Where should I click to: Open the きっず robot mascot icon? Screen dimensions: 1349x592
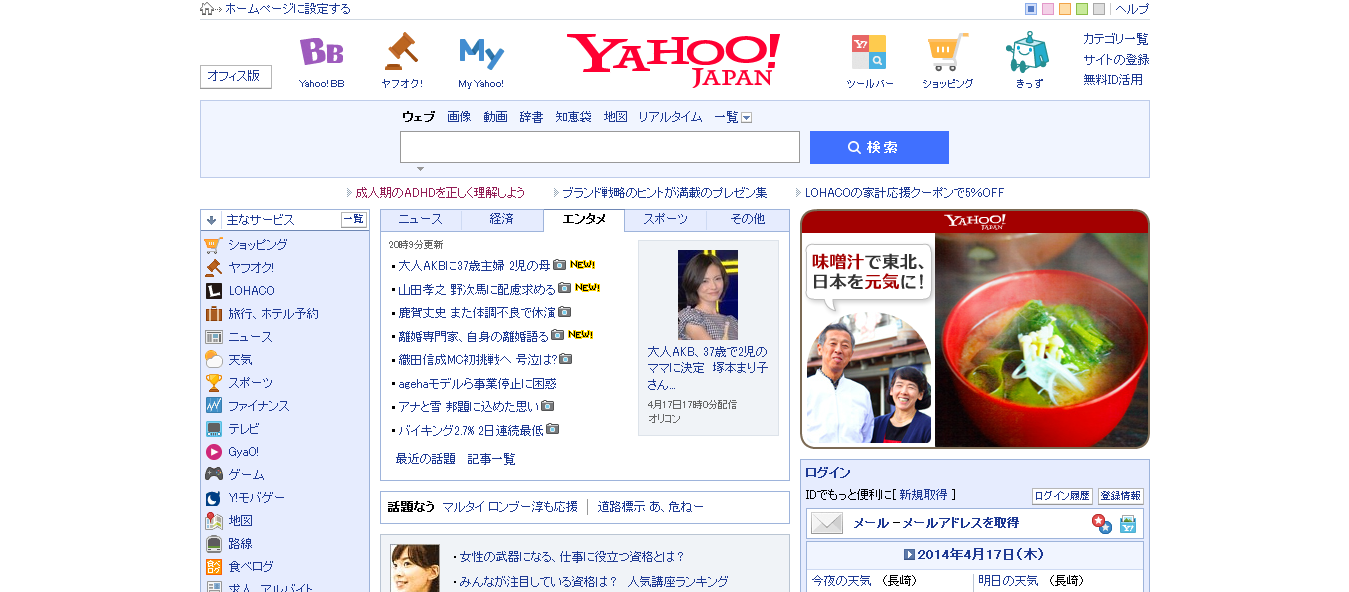[x=1027, y=51]
